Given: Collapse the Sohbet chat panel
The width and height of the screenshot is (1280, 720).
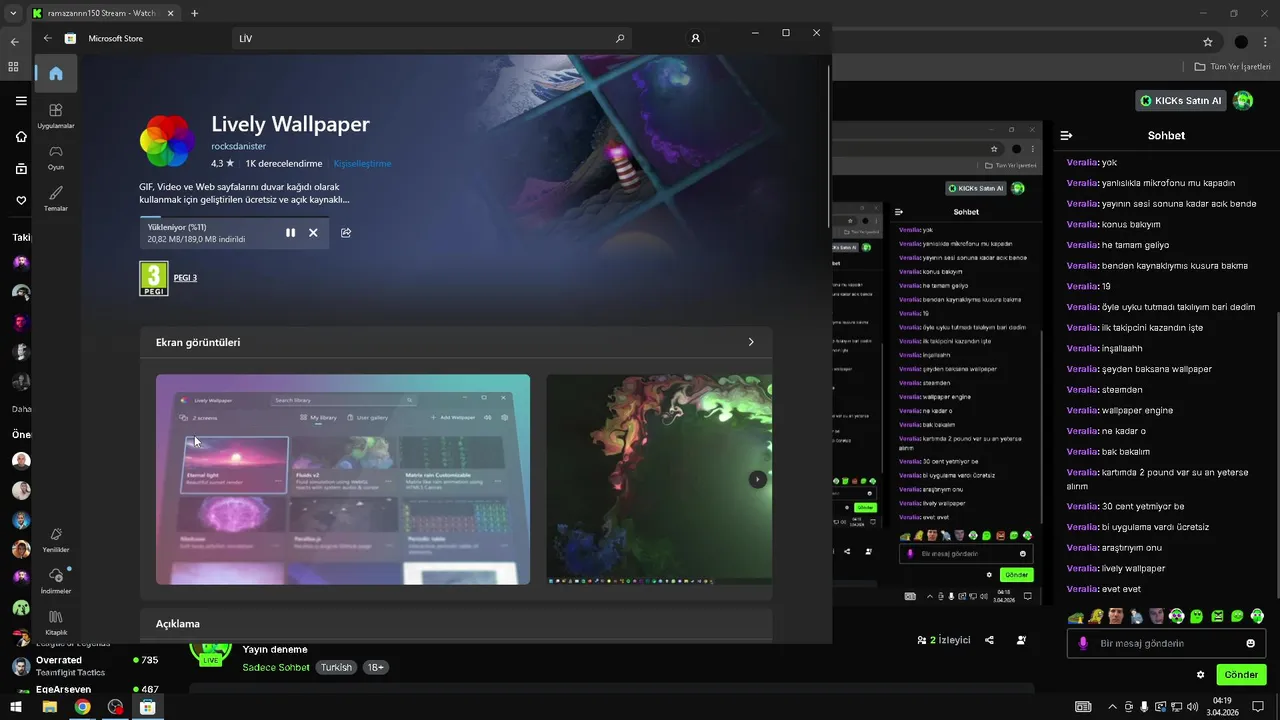Looking at the screenshot, I should pos(1066,135).
